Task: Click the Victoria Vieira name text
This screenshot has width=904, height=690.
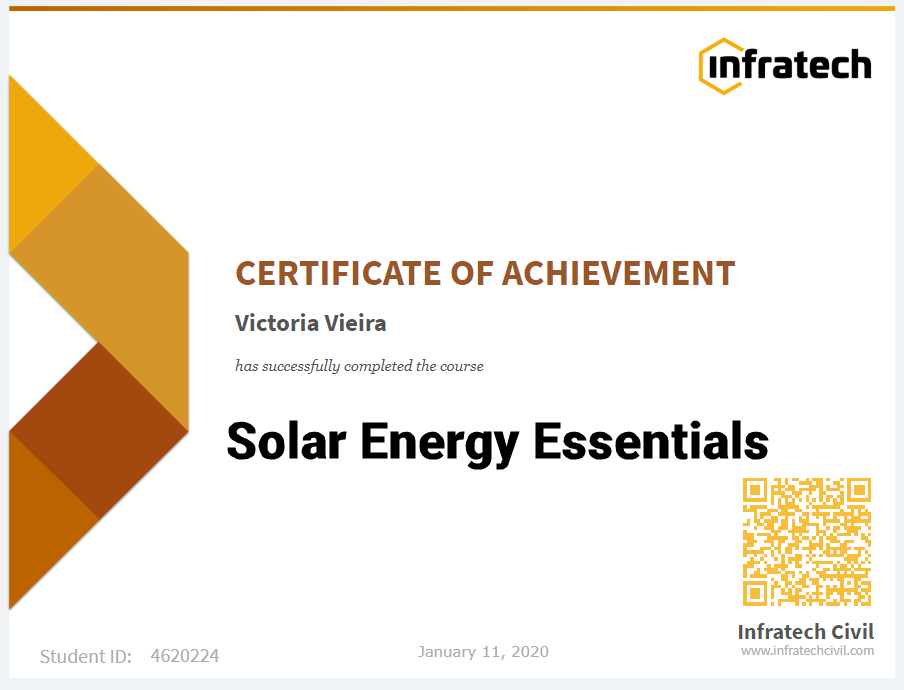Action: [310, 323]
